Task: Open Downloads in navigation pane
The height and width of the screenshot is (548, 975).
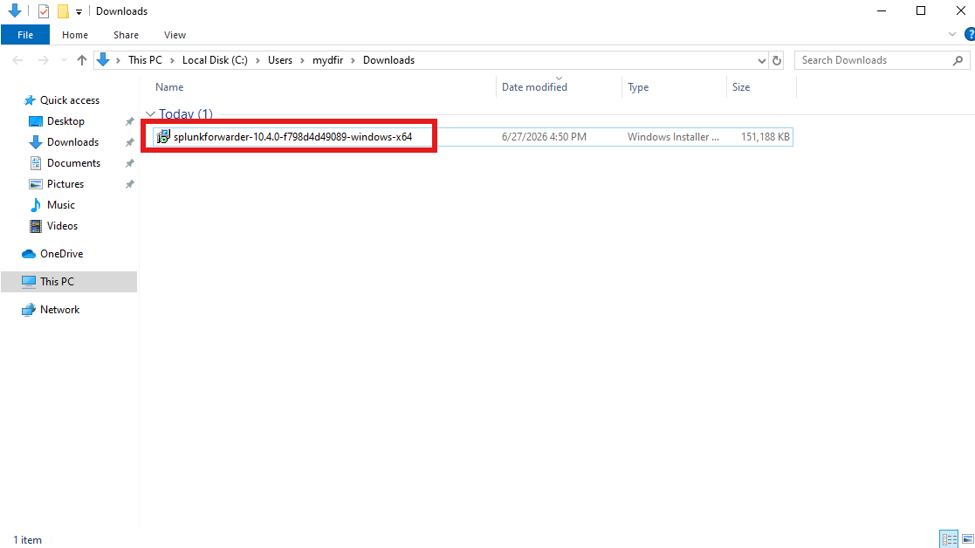Action: [73, 142]
